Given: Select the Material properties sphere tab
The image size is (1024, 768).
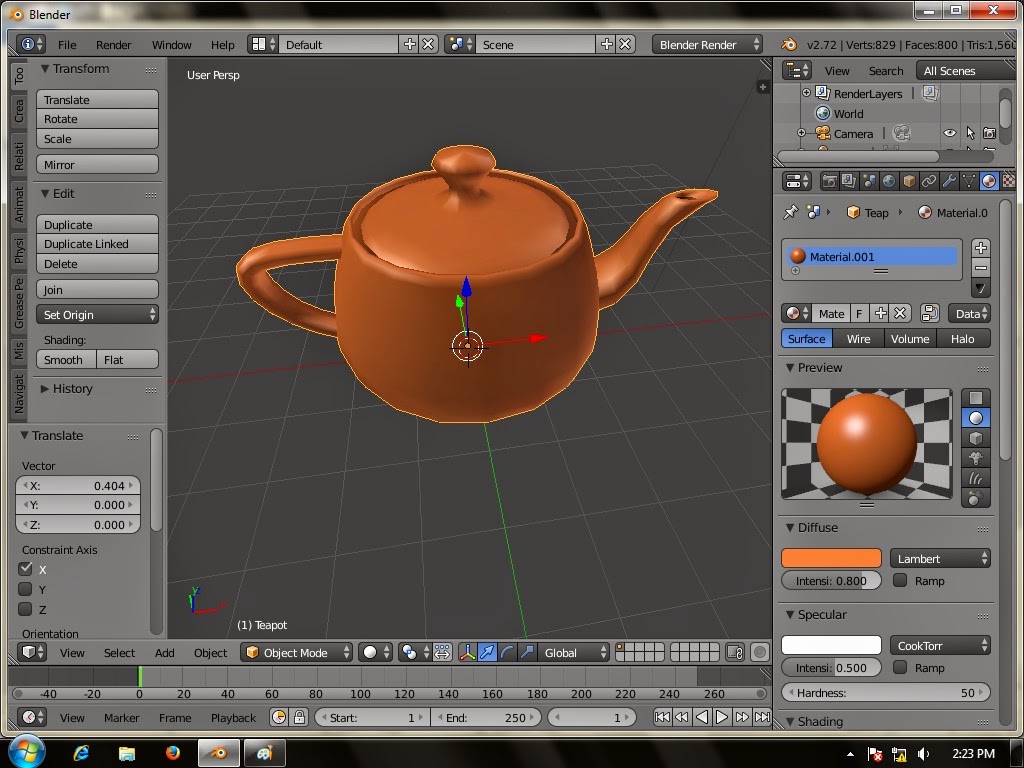Looking at the screenshot, I should coord(989,181).
